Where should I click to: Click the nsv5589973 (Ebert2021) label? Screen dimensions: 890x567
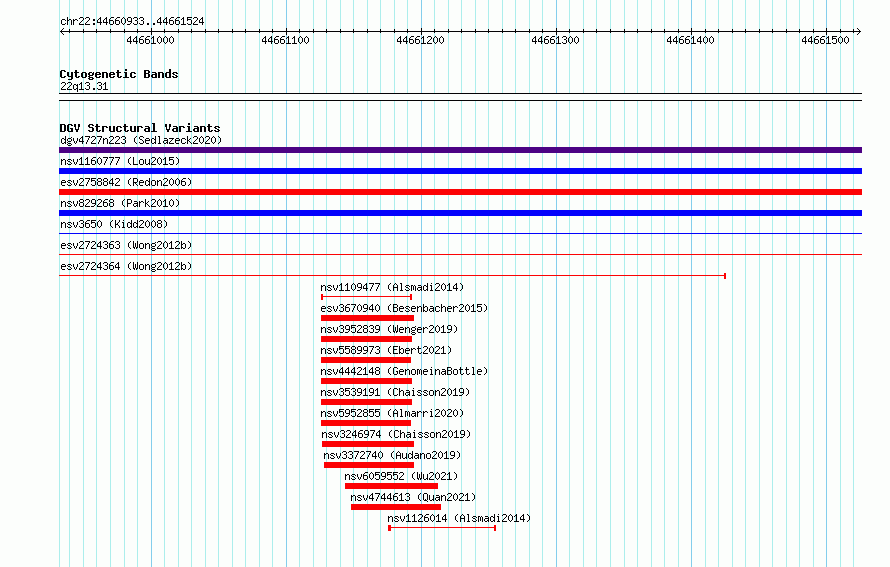[386, 350]
